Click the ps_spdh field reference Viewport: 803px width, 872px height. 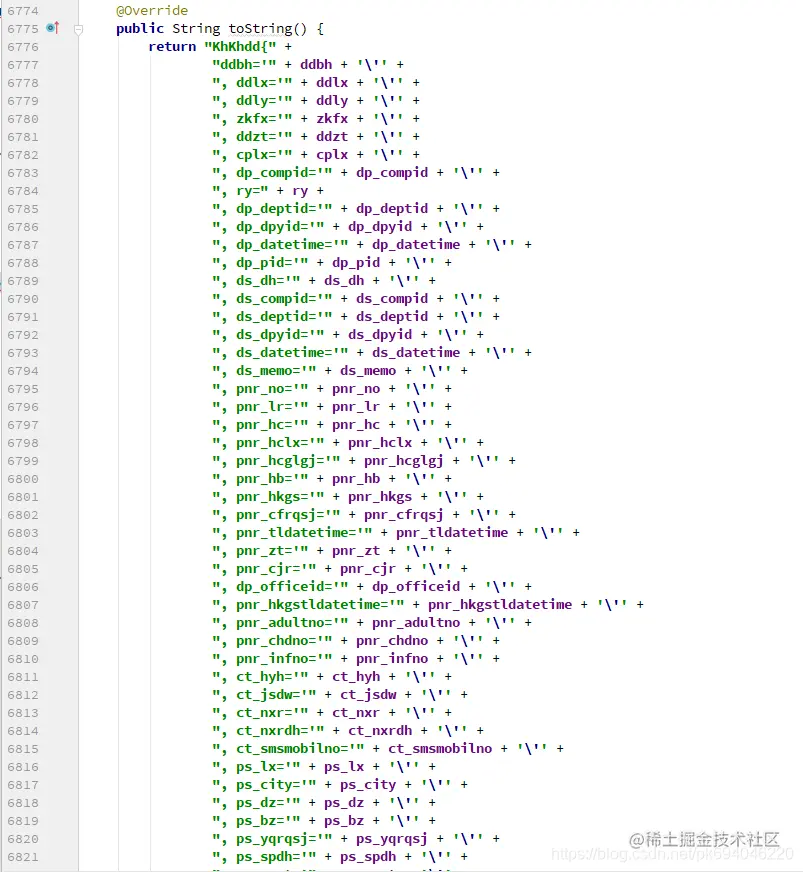click(368, 856)
